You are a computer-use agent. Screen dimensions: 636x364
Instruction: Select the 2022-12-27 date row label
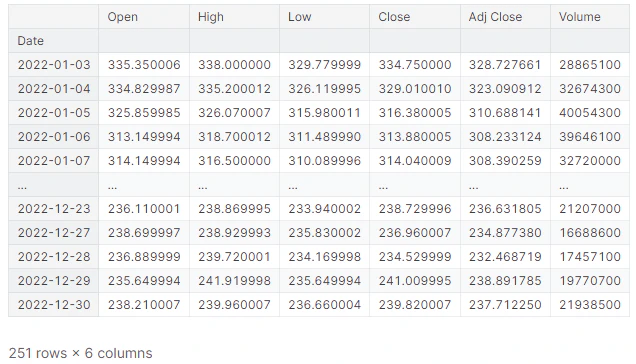54,233
